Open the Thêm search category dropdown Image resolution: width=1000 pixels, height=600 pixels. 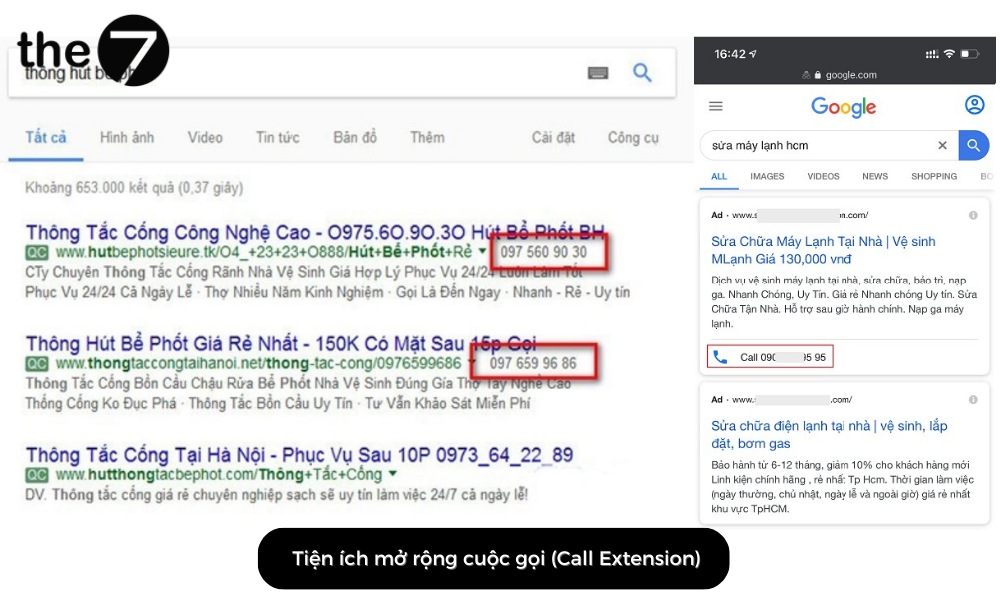pyautogui.click(x=427, y=138)
